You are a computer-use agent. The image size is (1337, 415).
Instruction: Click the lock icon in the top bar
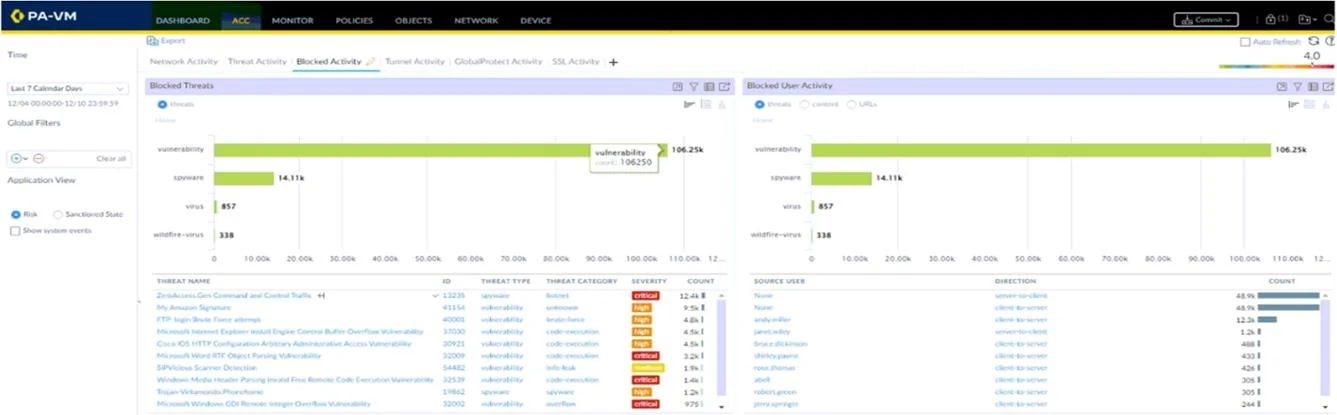[1270, 19]
